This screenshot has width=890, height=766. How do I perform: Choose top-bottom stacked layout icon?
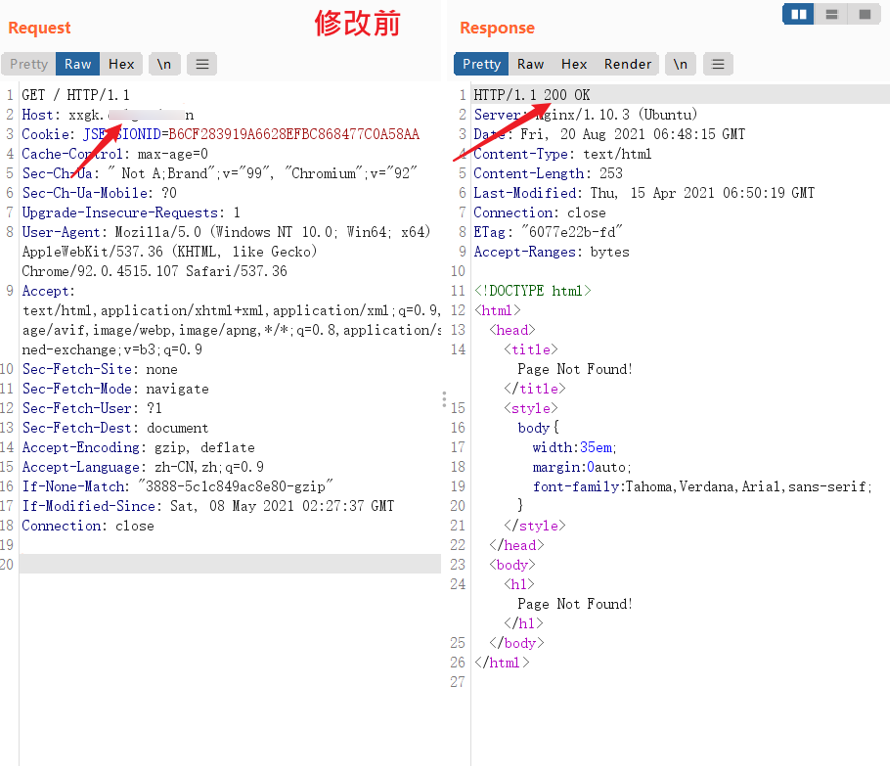point(832,14)
